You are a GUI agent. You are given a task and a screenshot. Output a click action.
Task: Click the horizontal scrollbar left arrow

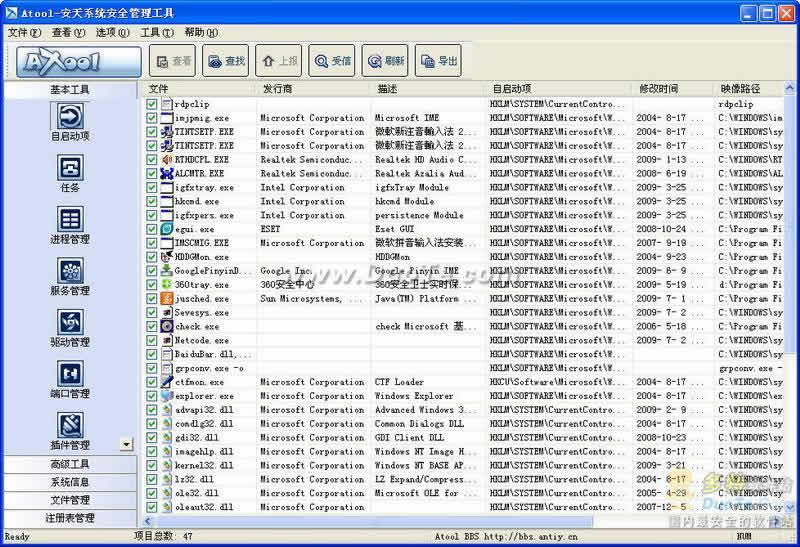(x=148, y=521)
